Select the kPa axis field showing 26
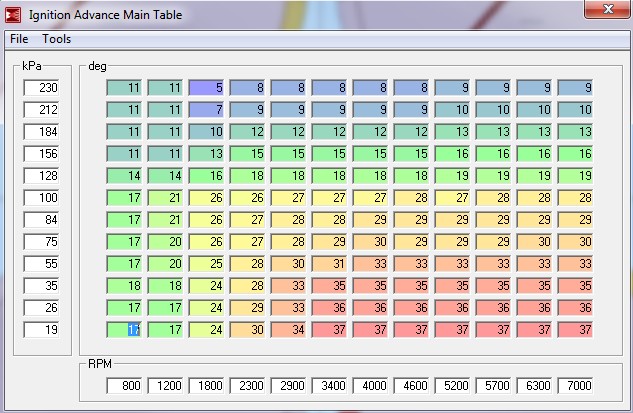 coord(41,308)
